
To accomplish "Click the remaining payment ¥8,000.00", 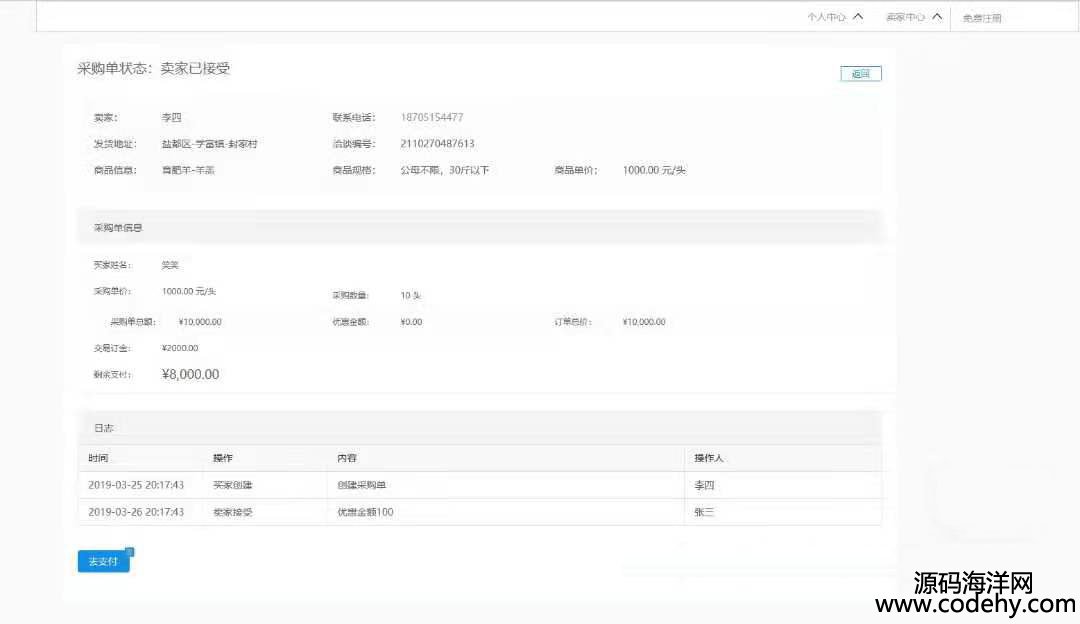I will pos(190,374).
